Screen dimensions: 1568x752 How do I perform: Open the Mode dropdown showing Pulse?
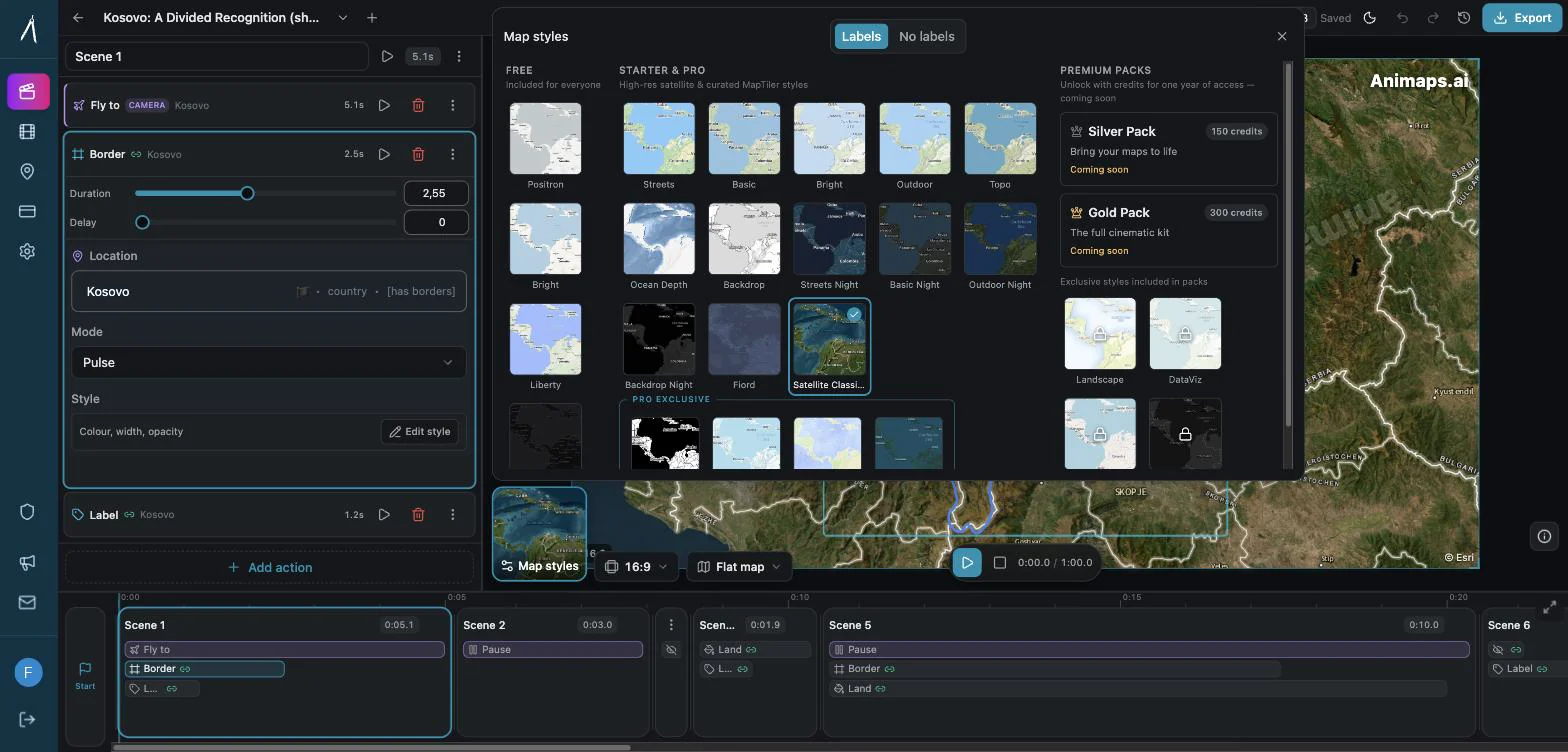(x=269, y=362)
